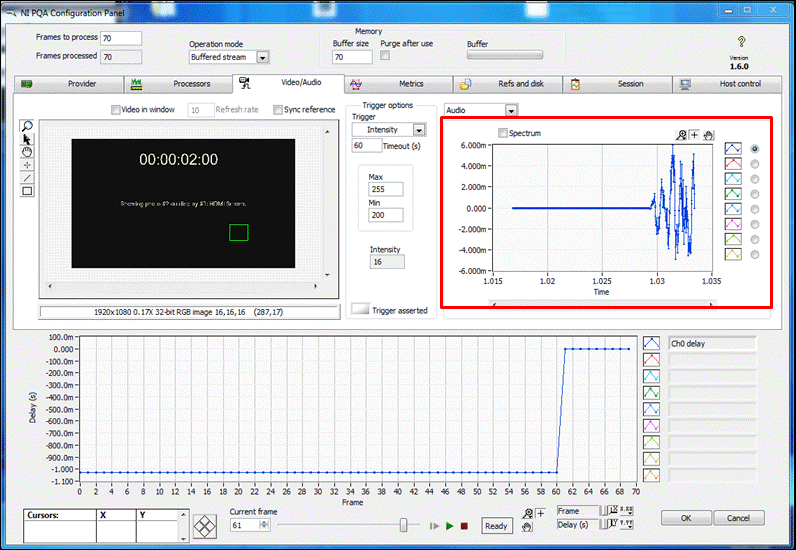Image resolution: width=796 pixels, height=550 pixels.
Task: Click the red plot legend icon in delay graph
Action: [651, 360]
